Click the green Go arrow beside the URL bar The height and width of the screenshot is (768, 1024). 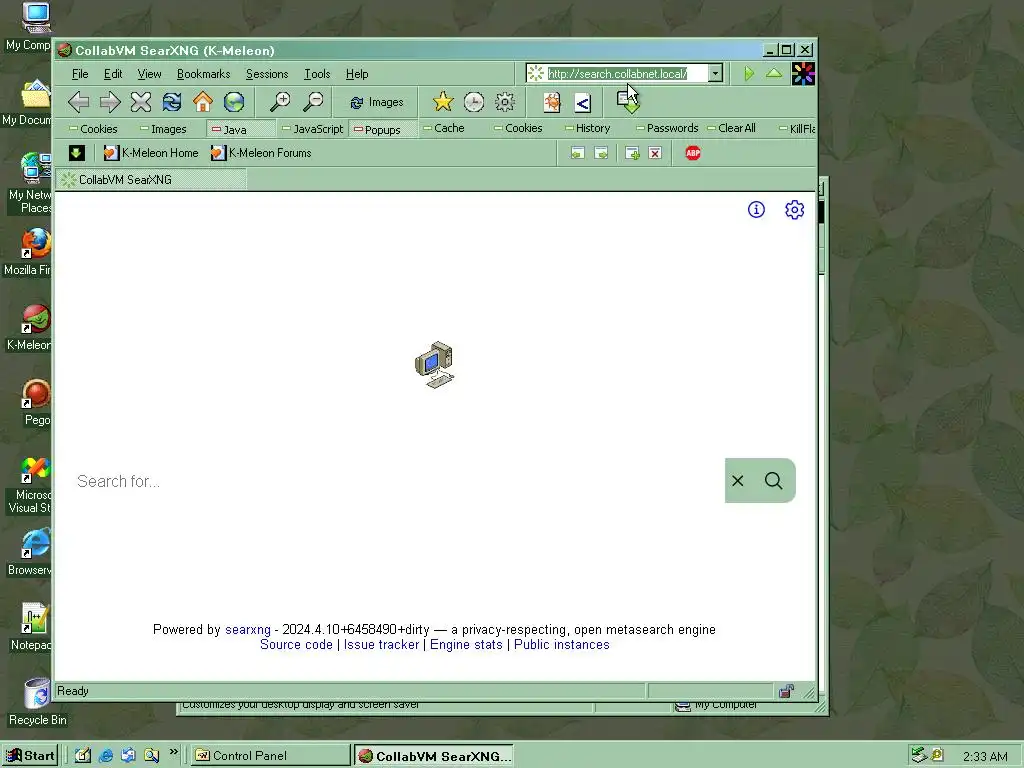pos(749,73)
